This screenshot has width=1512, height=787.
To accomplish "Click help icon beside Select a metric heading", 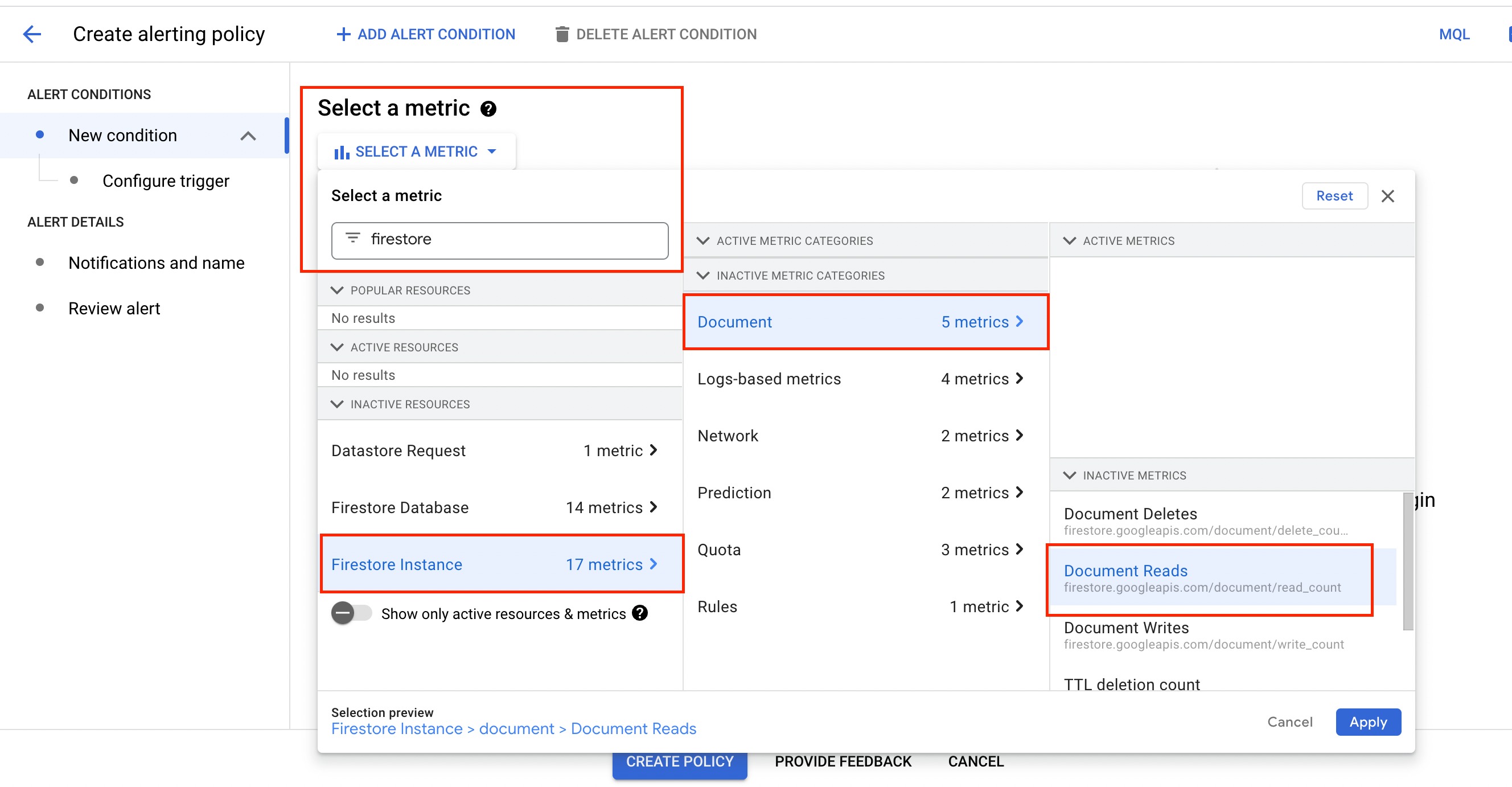I will pyautogui.click(x=488, y=109).
